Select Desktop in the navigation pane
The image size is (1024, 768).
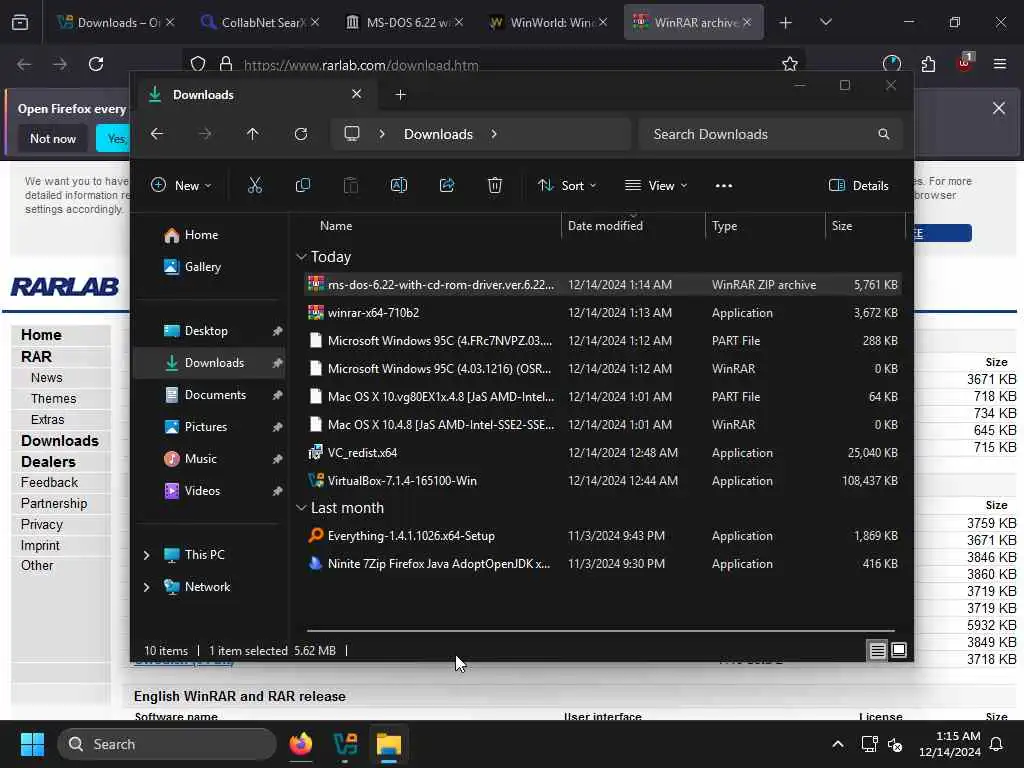click(x=206, y=330)
